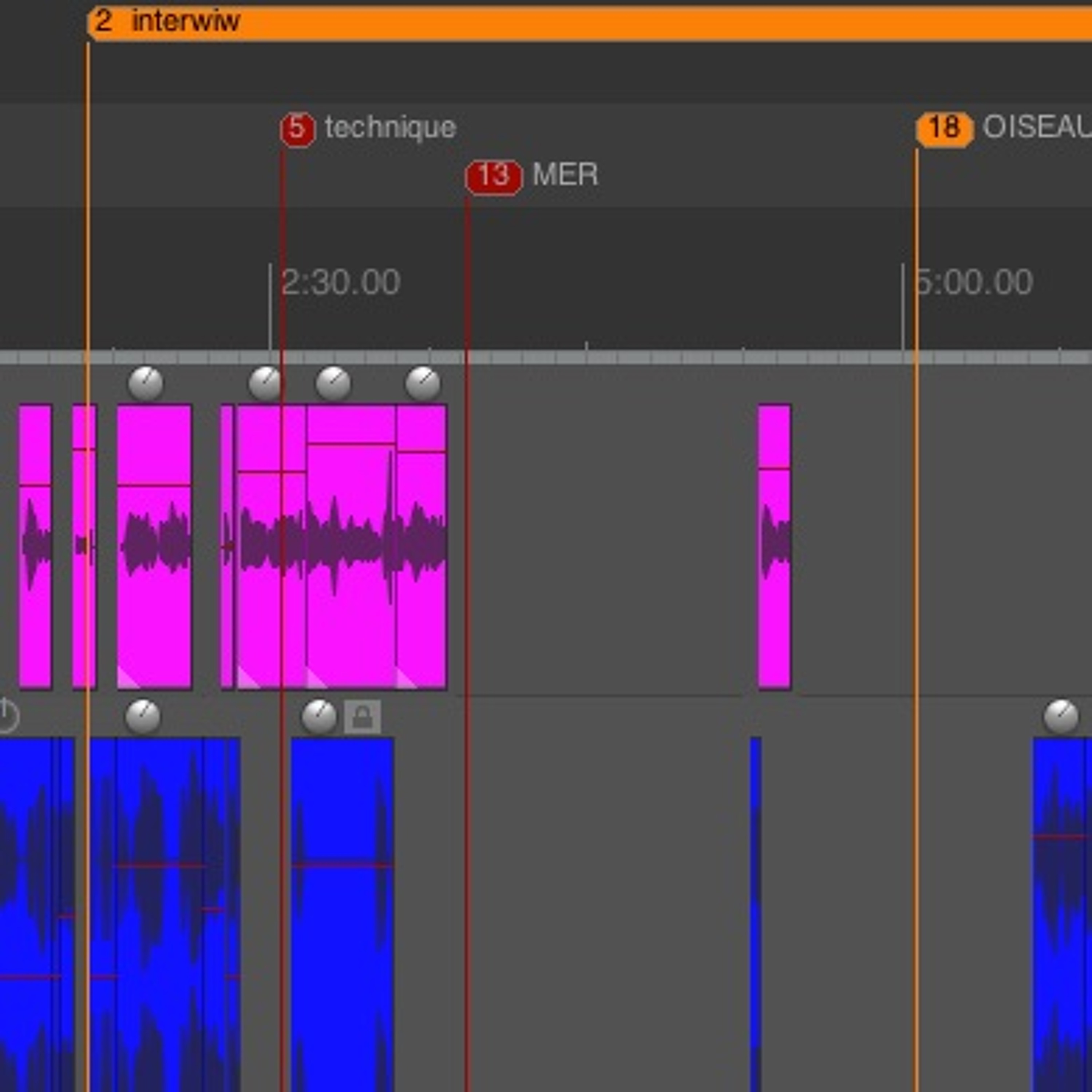Click the lock icon above the blue clip
Screen dimensions: 1092x1092
pyautogui.click(x=362, y=717)
